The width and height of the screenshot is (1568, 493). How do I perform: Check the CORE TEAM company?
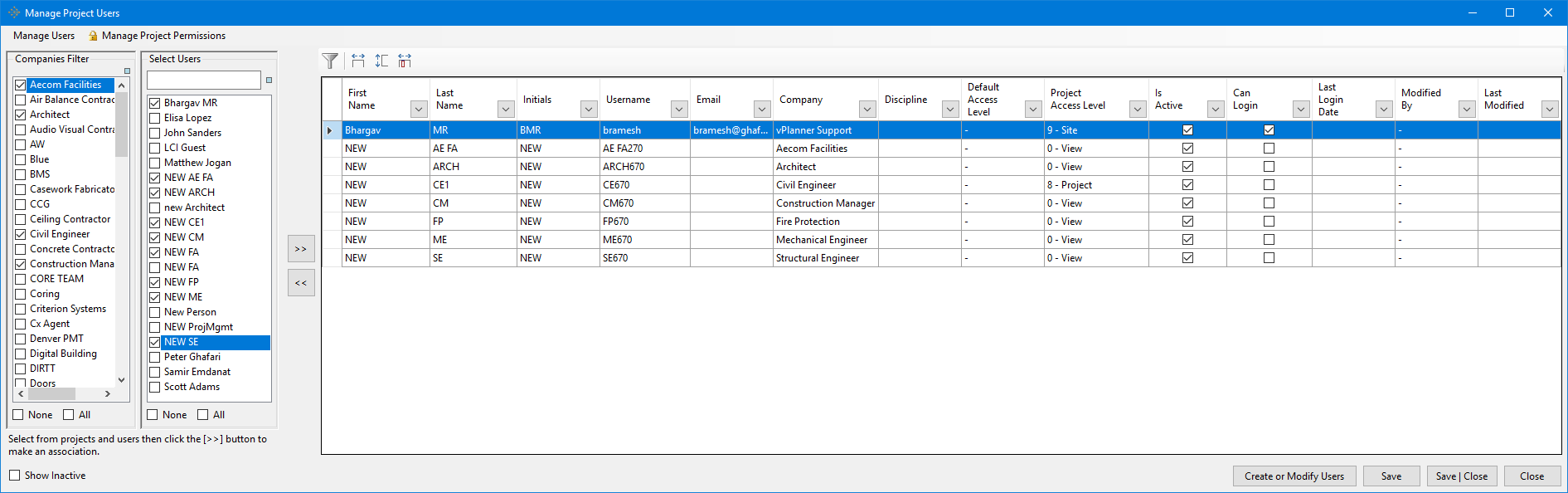[21, 279]
